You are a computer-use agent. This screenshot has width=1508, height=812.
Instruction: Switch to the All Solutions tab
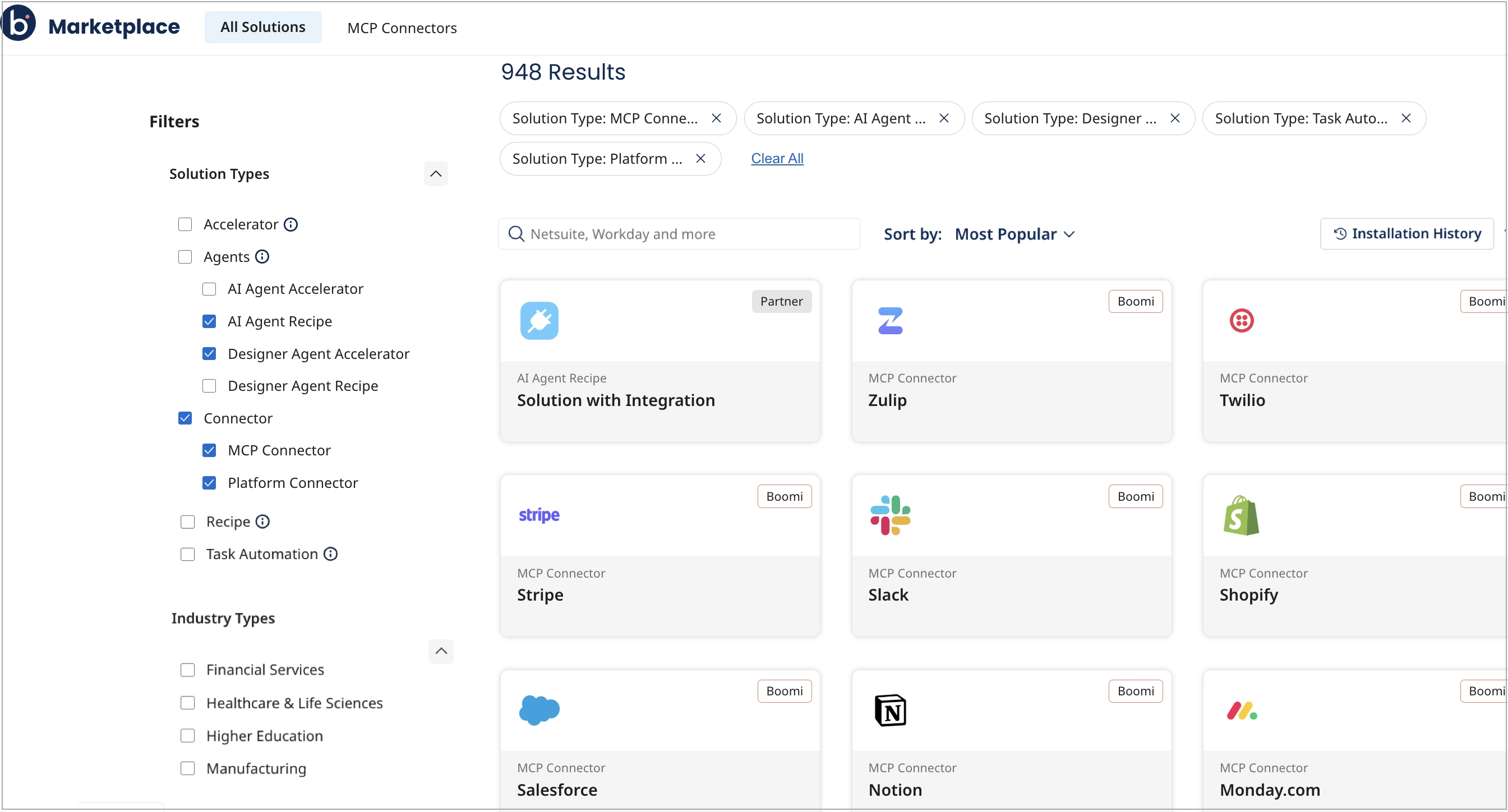(x=263, y=27)
